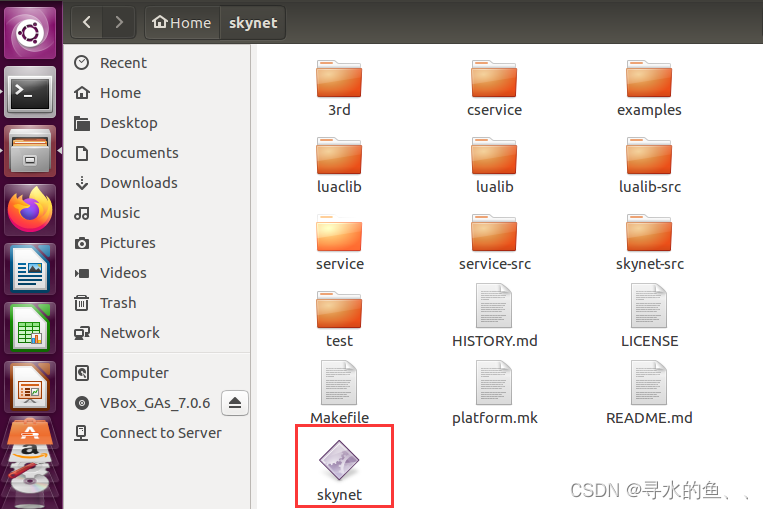The width and height of the screenshot is (763, 509).
Task: Launch LibreOffice Impress from the dock
Action: [x=30, y=387]
